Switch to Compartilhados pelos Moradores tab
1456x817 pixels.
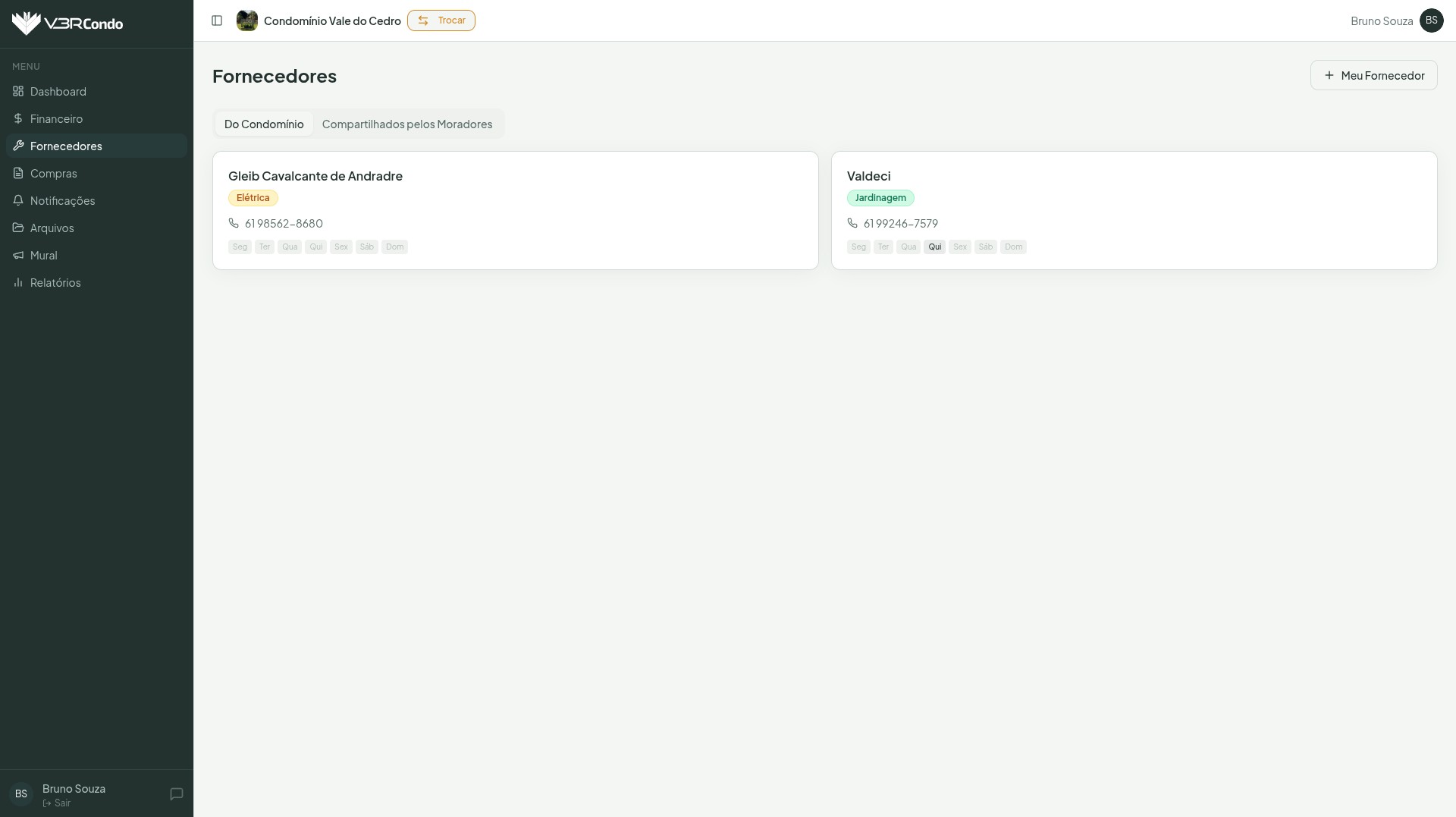point(406,124)
